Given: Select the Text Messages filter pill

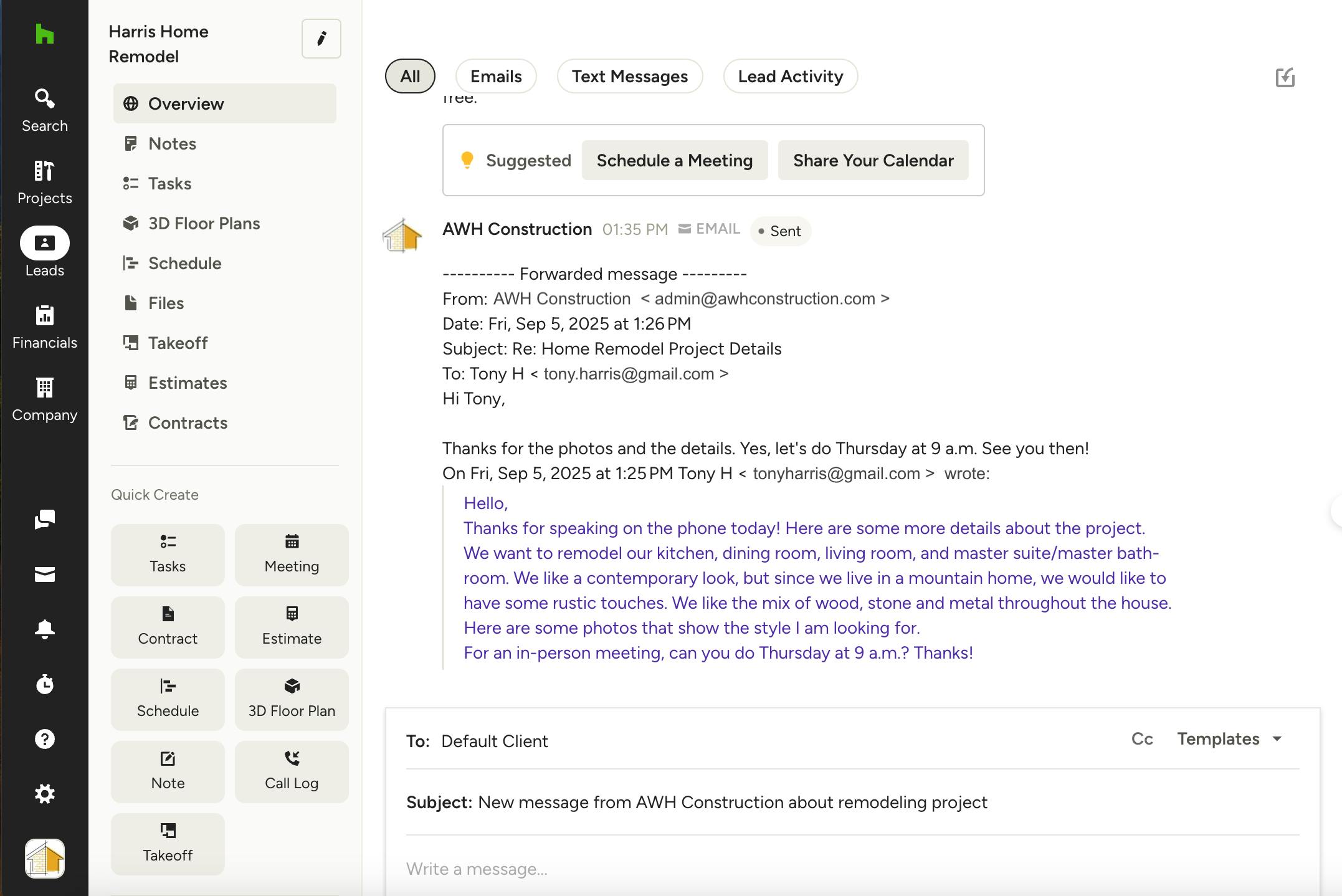Looking at the screenshot, I should click(x=629, y=76).
